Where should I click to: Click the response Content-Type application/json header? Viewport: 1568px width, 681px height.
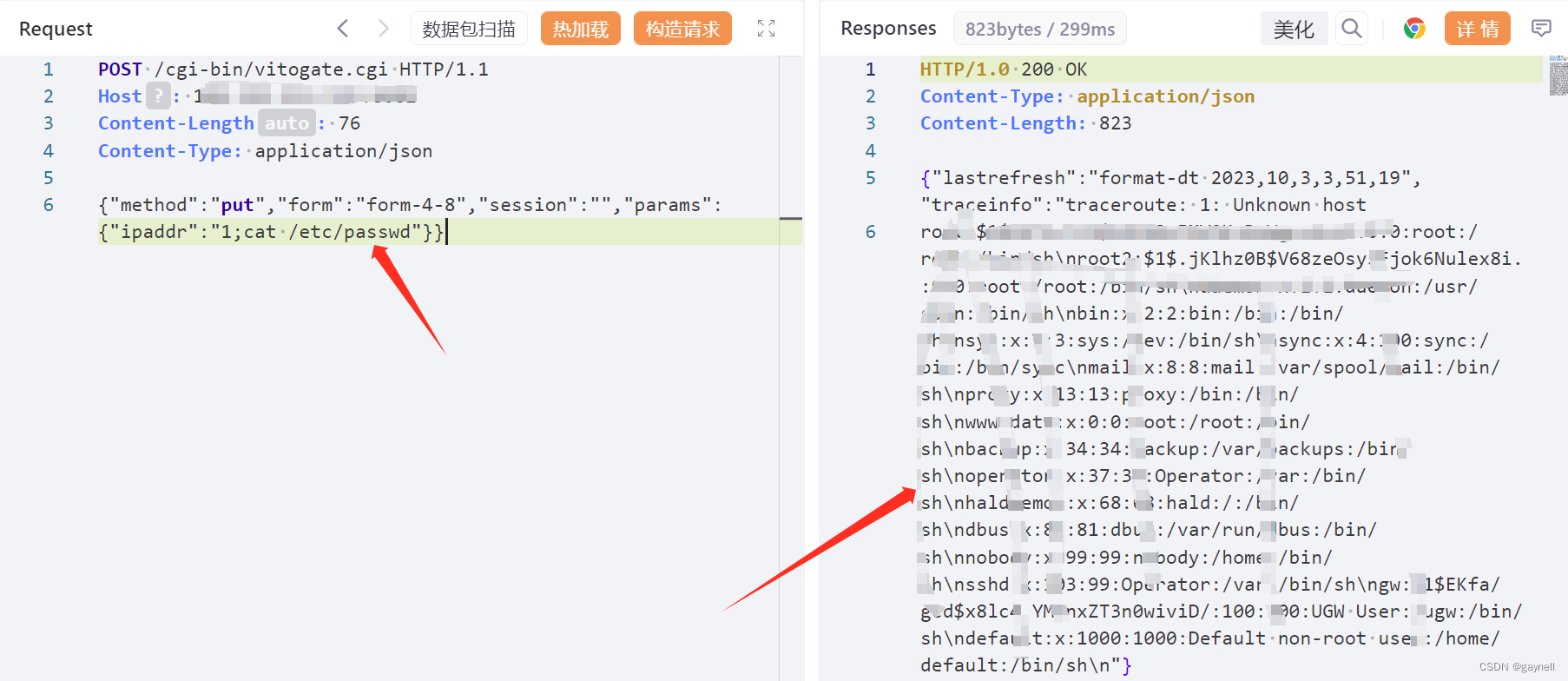coord(1087,96)
